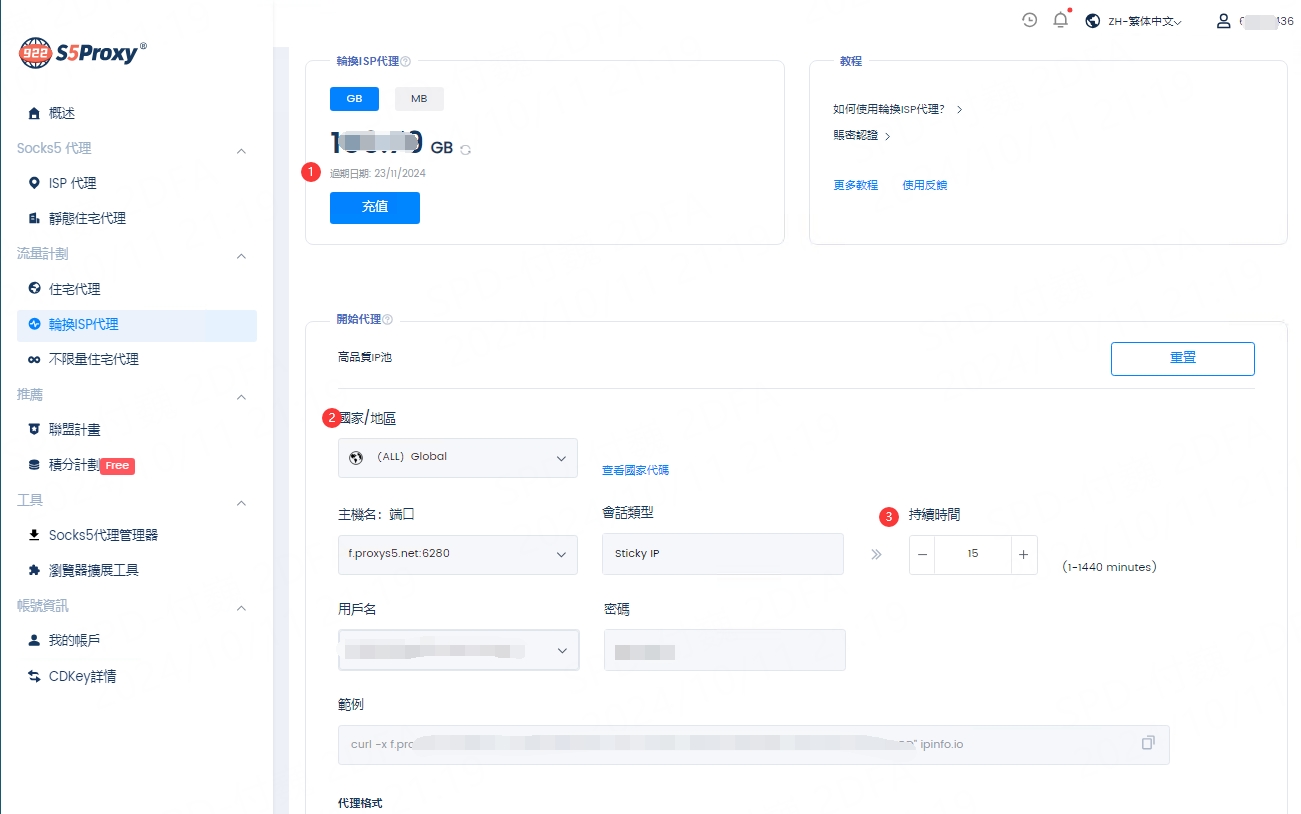This screenshot has width=1301, height=814.
Task: Click help icon next to 開始代理 title
Action: click(388, 320)
